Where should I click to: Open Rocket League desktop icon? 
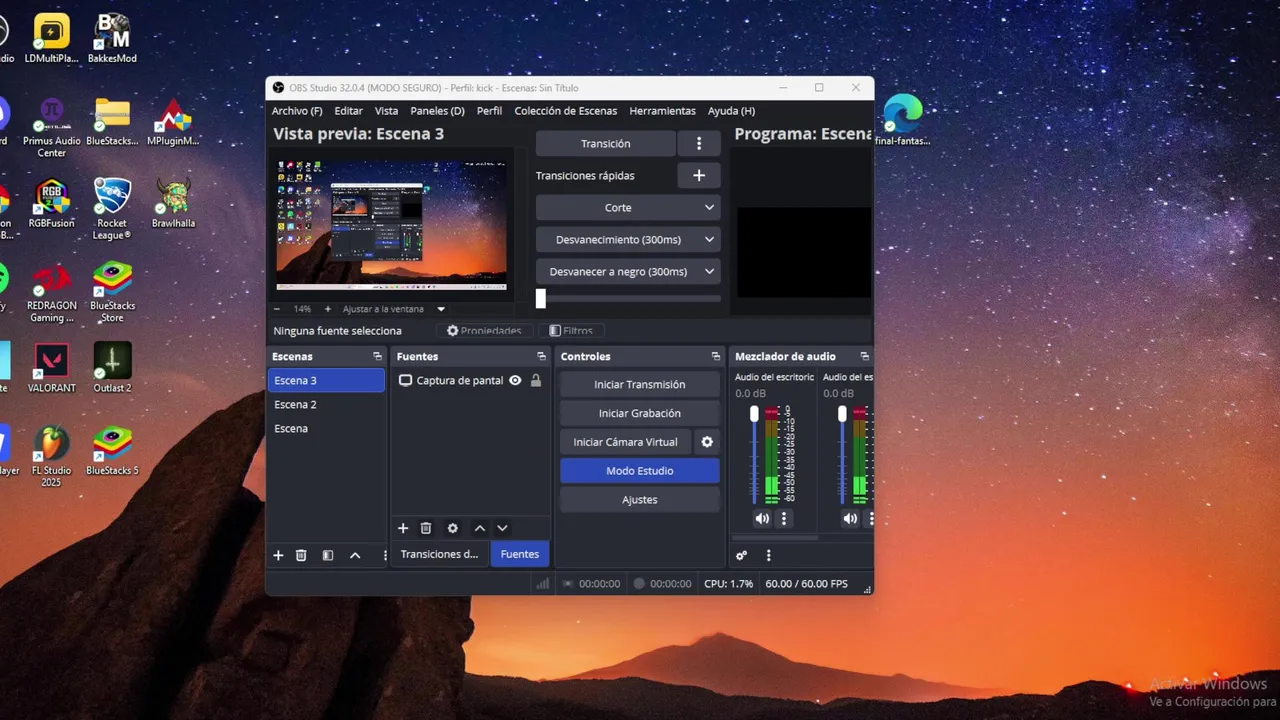[112, 208]
